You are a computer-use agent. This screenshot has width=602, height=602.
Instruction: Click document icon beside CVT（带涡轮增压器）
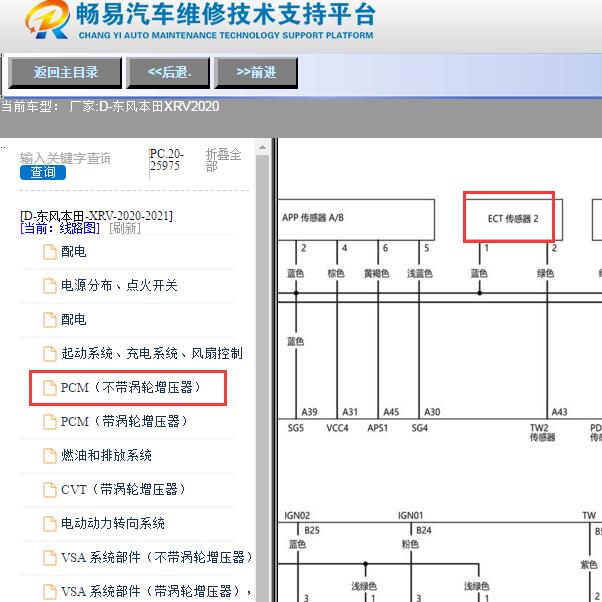click(x=50, y=490)
